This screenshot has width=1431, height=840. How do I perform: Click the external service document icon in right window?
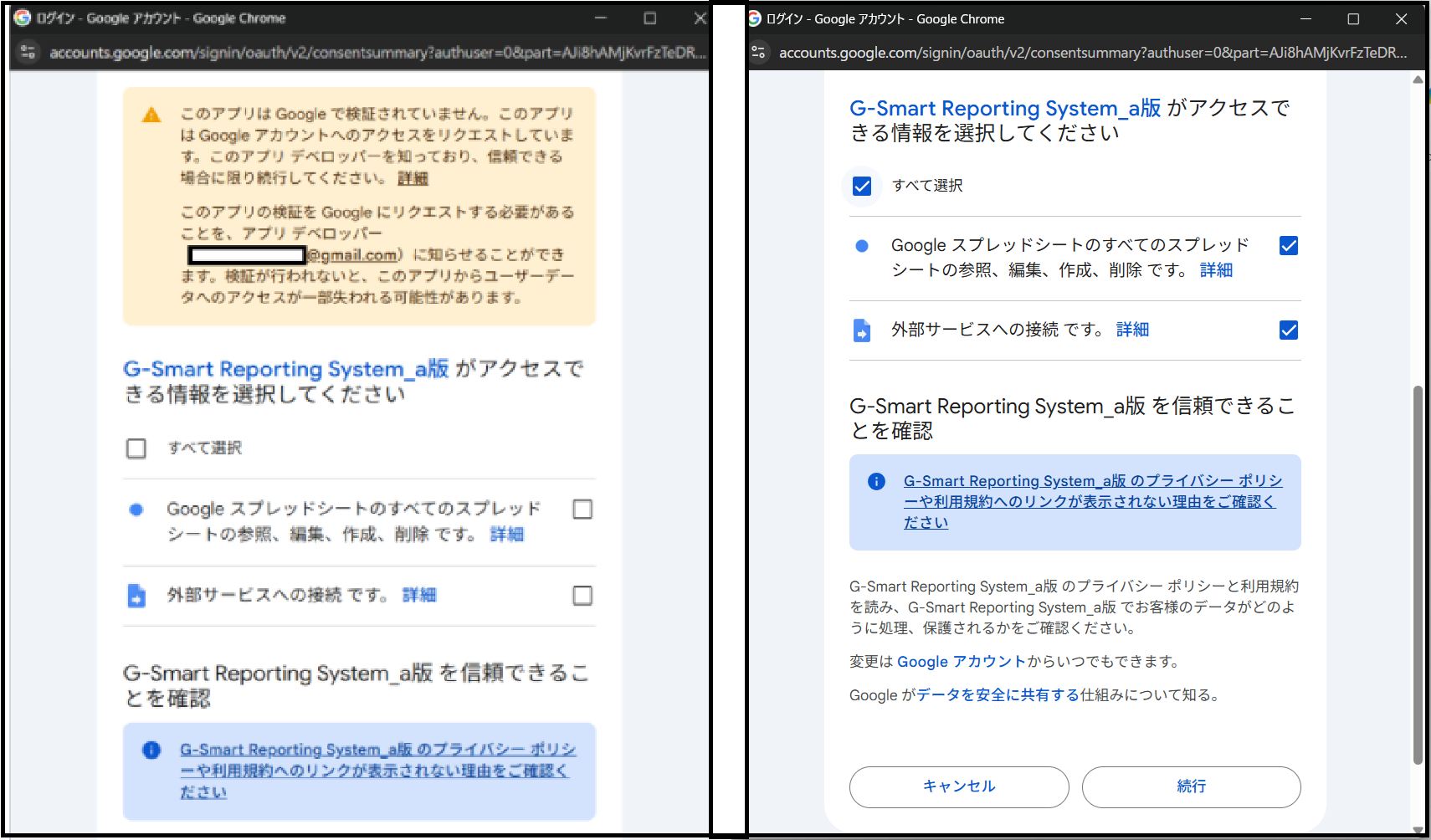[x=861, y=330]
